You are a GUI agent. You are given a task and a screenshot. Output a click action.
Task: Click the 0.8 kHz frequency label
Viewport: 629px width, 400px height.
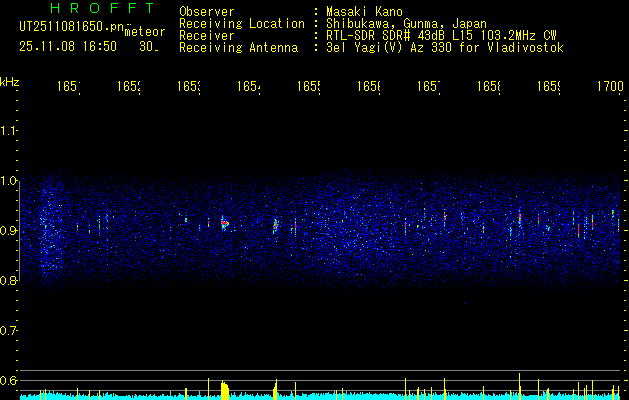[x=8, y=281]
